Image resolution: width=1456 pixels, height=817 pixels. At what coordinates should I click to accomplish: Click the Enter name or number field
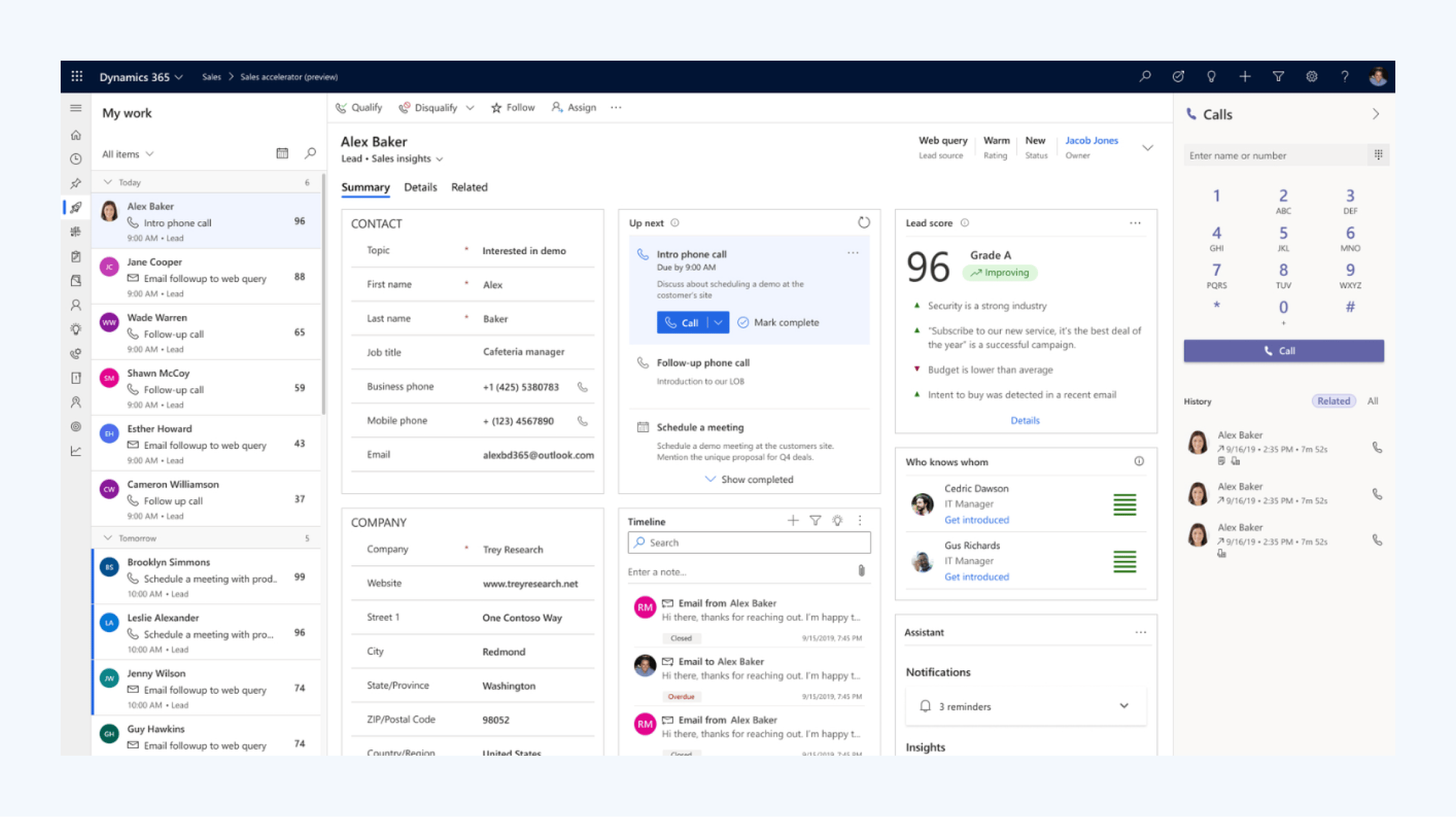click(1276, 155)
